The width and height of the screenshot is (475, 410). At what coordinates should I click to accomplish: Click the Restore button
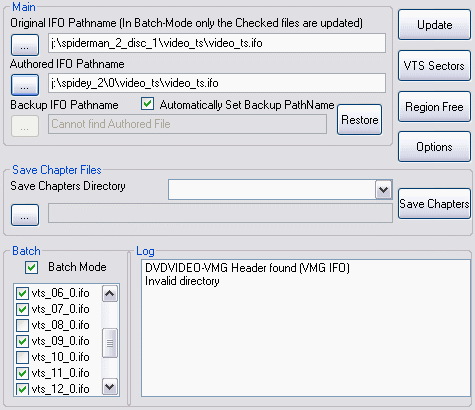tap(360, 120)
